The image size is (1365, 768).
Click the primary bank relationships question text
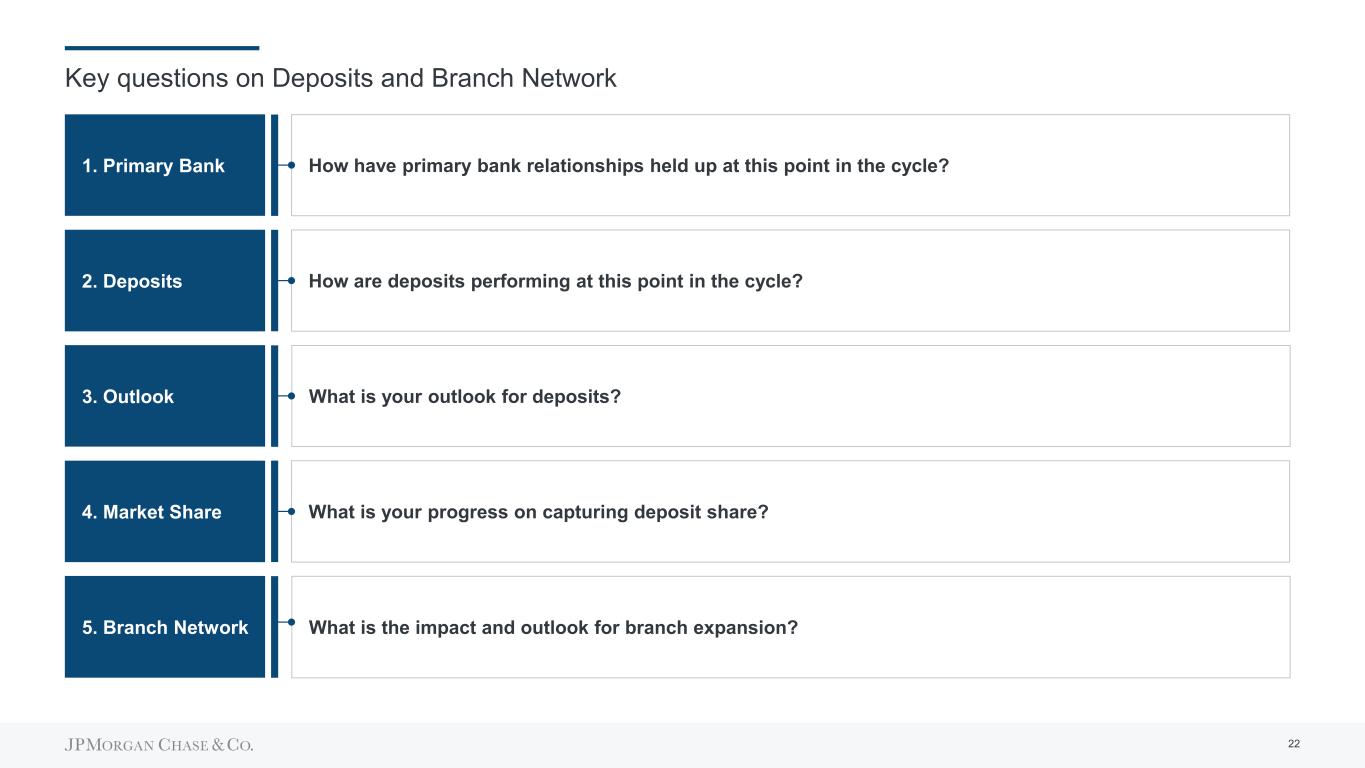pos(628,165)
